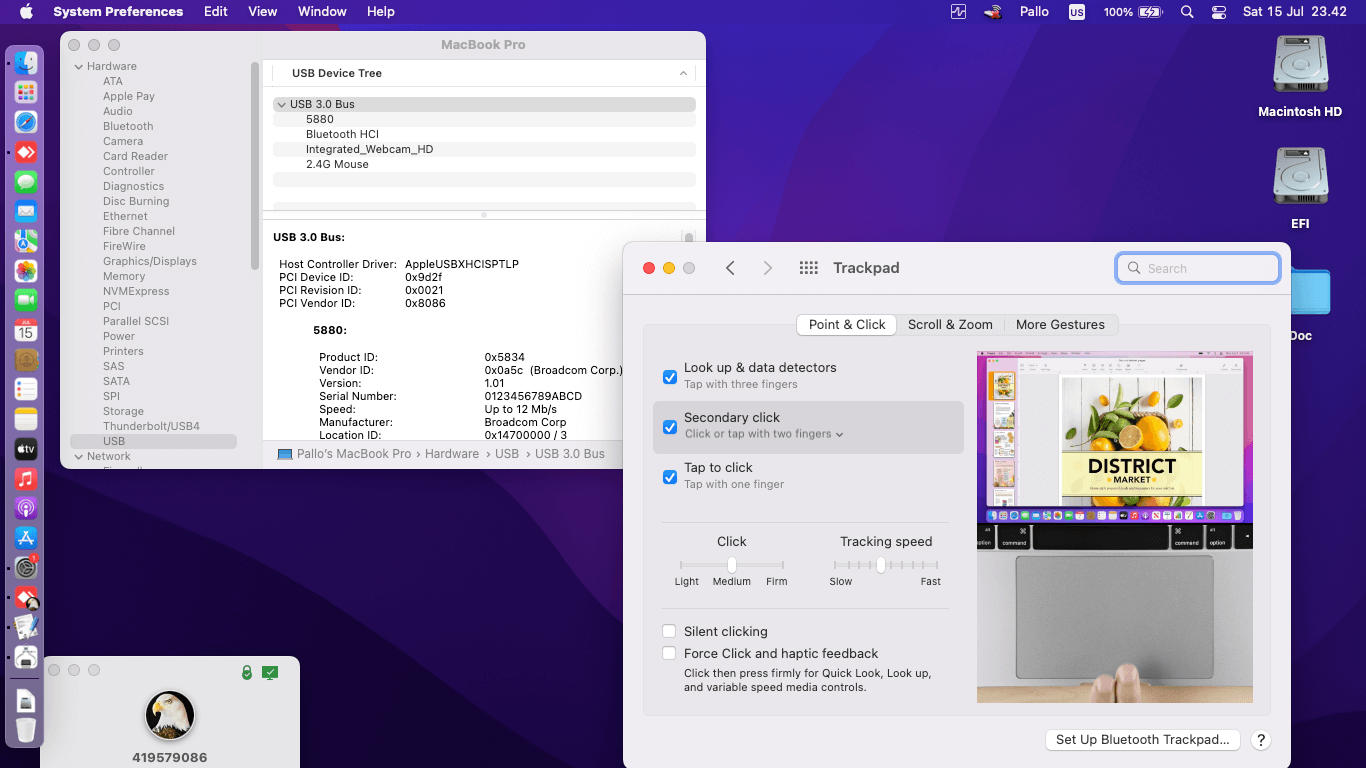Switch to the Scroll & Zoom tab
This screenshot has width=1366, height=768.
coord(950,324)
